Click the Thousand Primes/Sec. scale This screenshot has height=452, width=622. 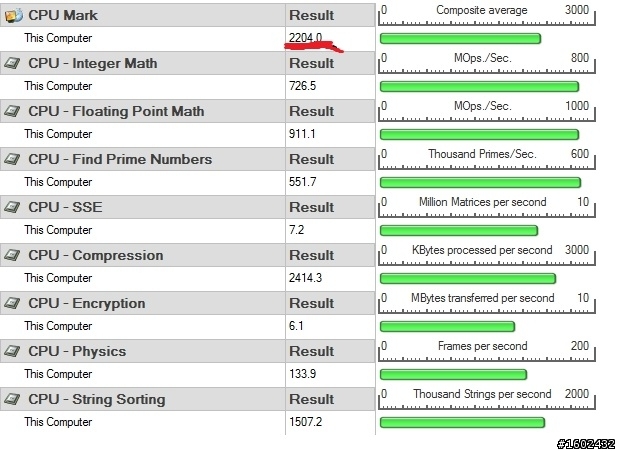coord(487,159)
